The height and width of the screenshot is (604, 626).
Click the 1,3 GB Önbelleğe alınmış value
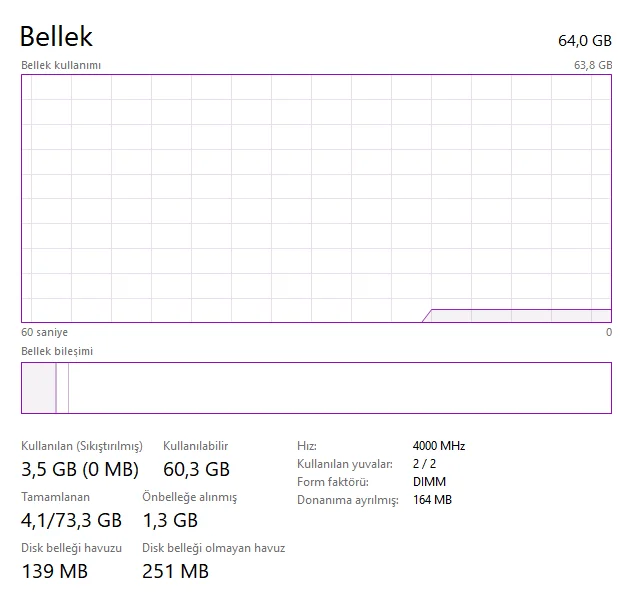[170, 520]
